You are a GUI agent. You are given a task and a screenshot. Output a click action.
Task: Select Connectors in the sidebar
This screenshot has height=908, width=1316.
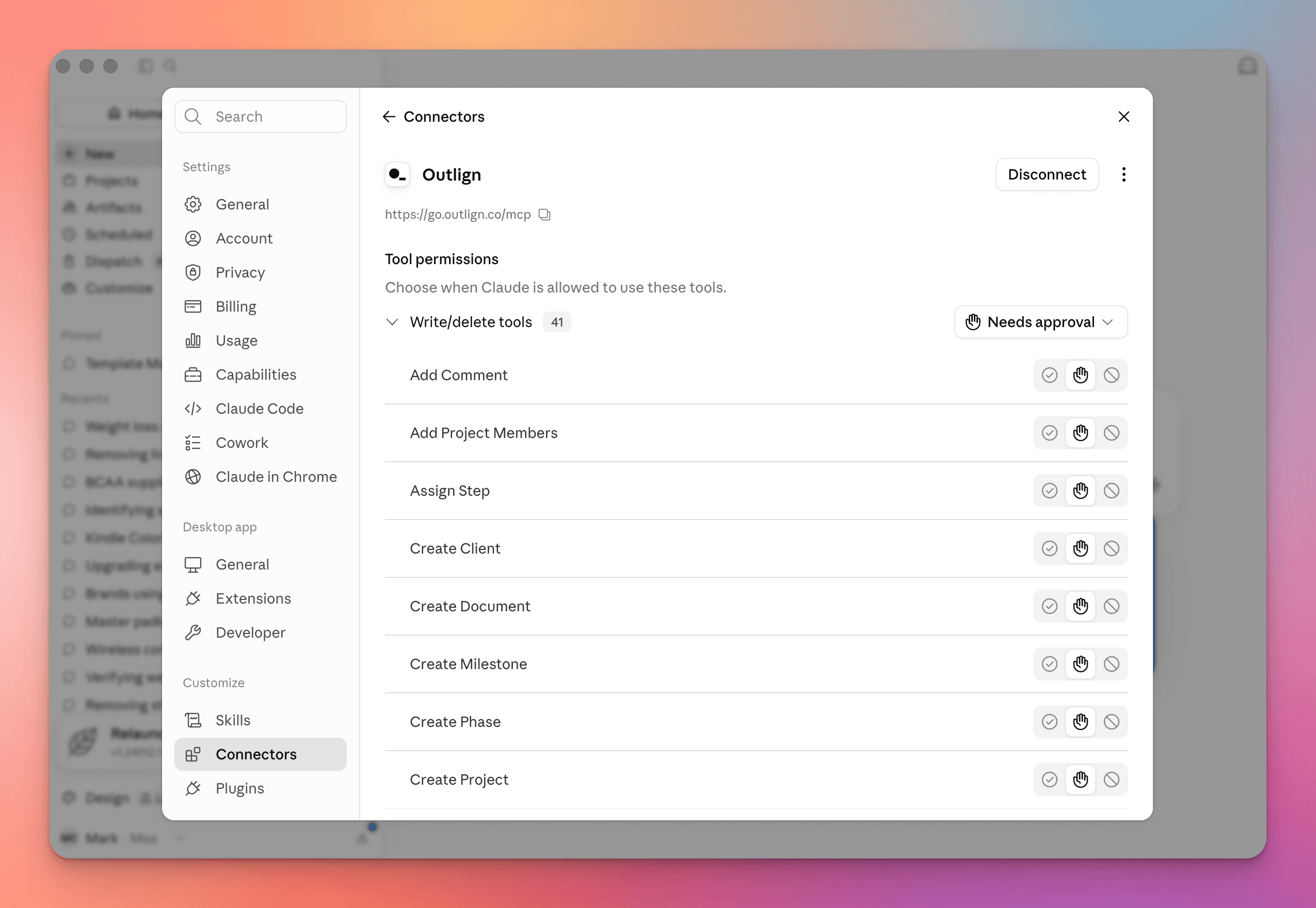pyautogui.click(x=261, y=754)
